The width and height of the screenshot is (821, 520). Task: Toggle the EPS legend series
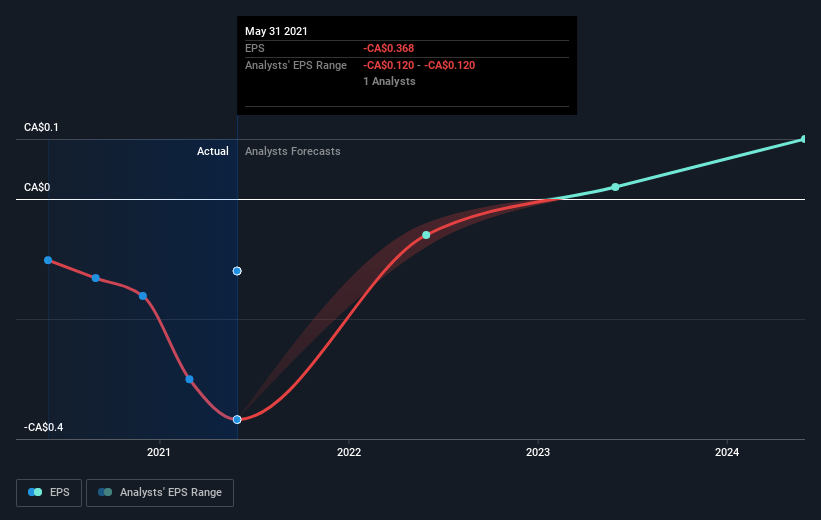(x=49, y=492)
